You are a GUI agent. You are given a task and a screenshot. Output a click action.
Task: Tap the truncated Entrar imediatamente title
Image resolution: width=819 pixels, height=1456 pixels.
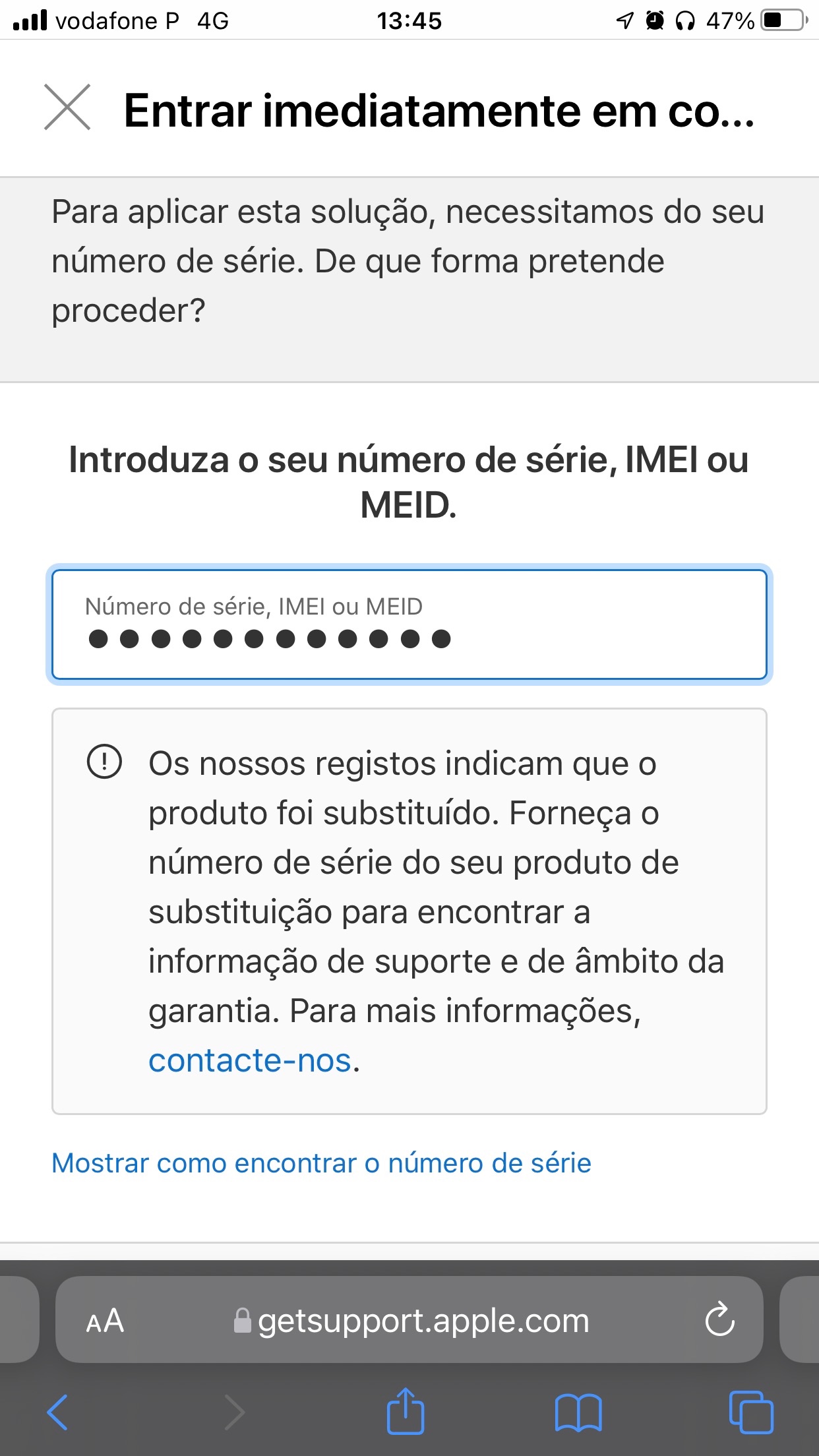tap(439, 110)
